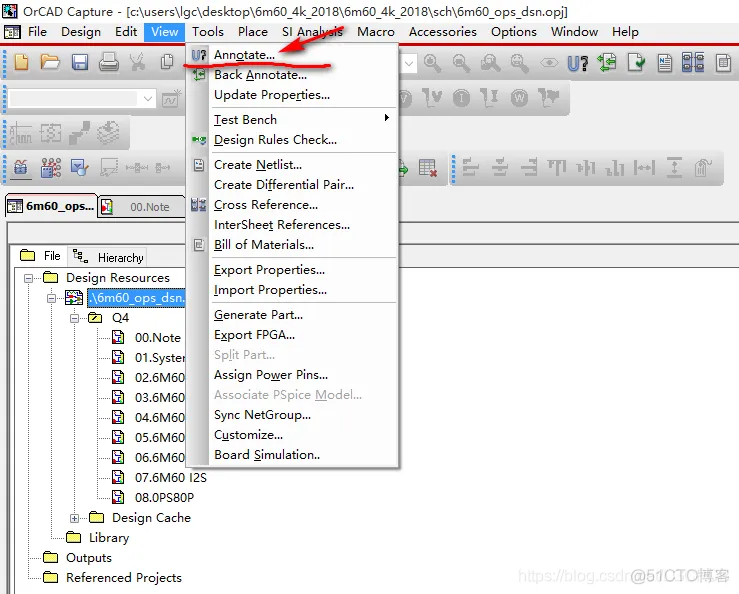Click the Cross Reference toolbar icon

click(x=693, y=63)
